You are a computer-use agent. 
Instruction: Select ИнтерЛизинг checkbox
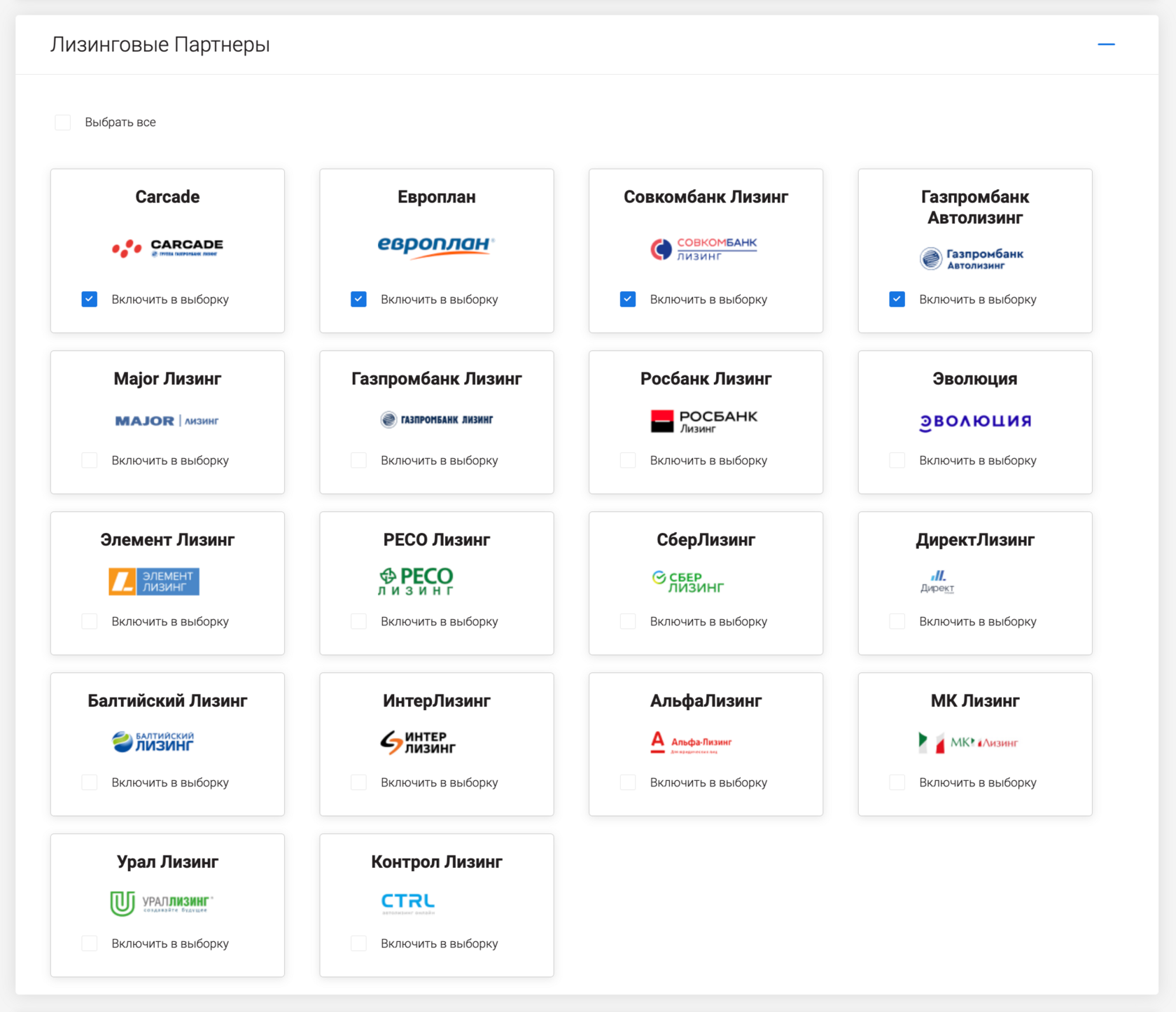(x=358, y=783)
